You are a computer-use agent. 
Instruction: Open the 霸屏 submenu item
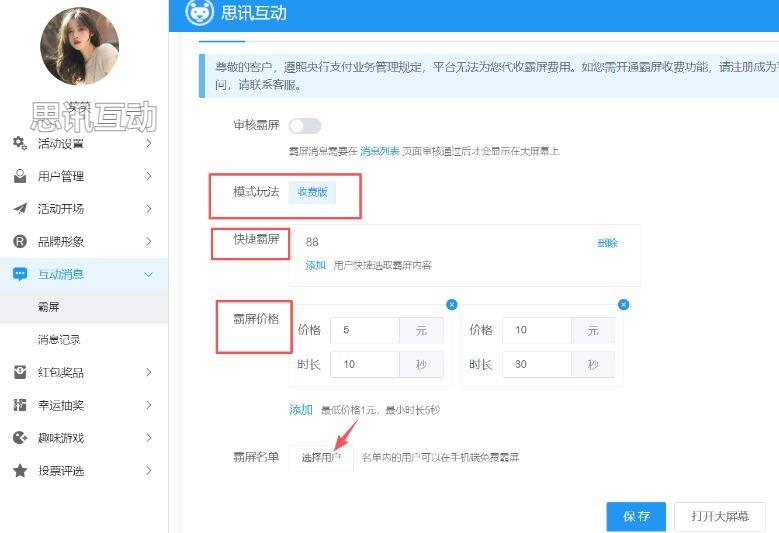[50, 307]
